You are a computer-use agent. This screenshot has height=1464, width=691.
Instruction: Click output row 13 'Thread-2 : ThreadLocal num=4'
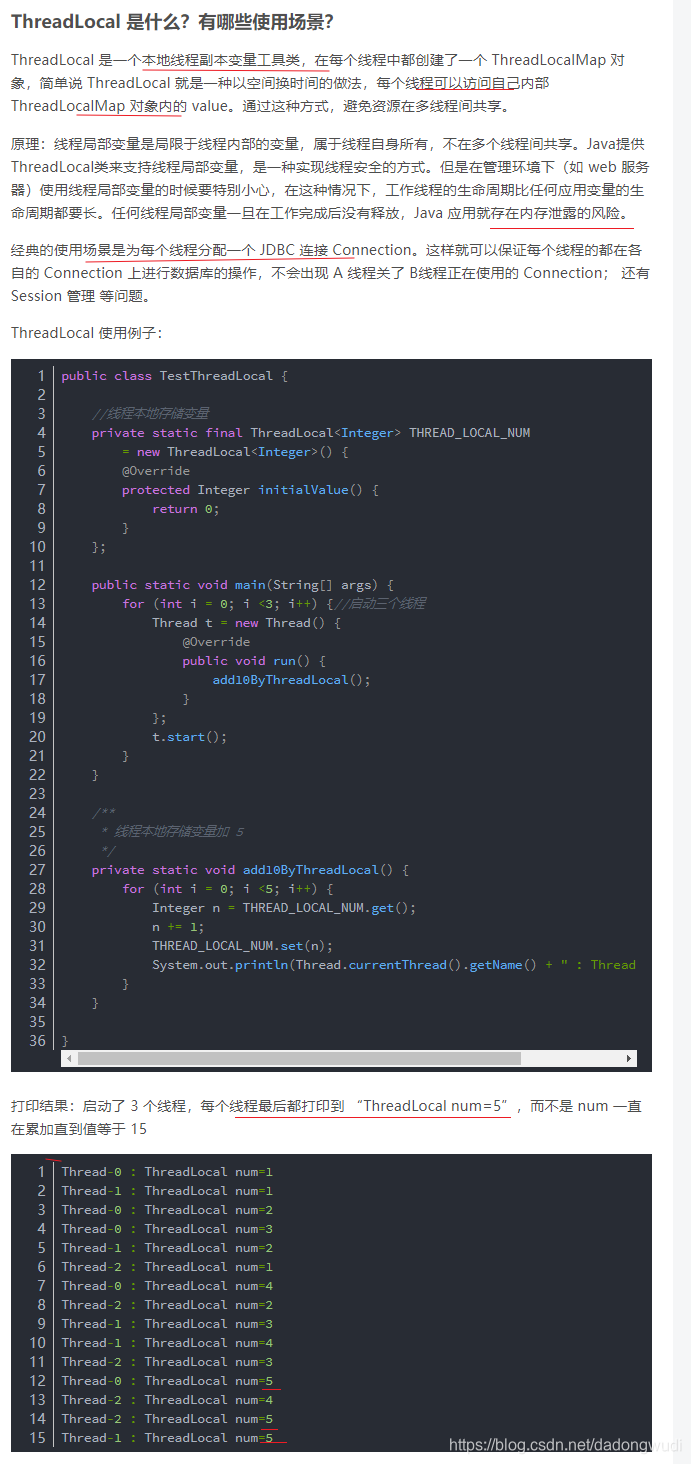click(167, 1400)
